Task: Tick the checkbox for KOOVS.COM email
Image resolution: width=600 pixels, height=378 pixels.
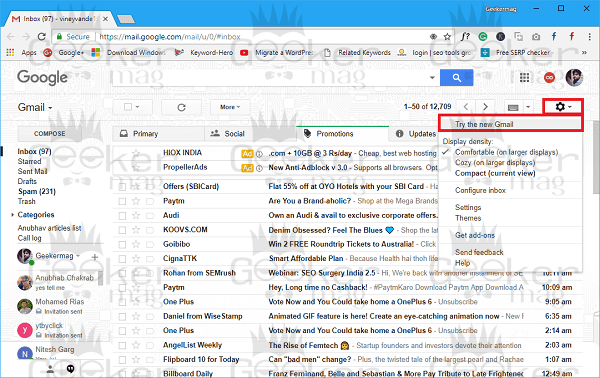Action: coord(122,230)
